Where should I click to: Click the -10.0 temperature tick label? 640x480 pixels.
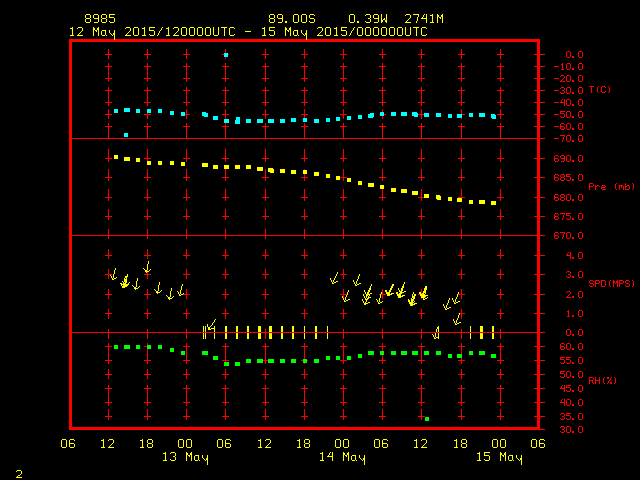coord(569,67)
